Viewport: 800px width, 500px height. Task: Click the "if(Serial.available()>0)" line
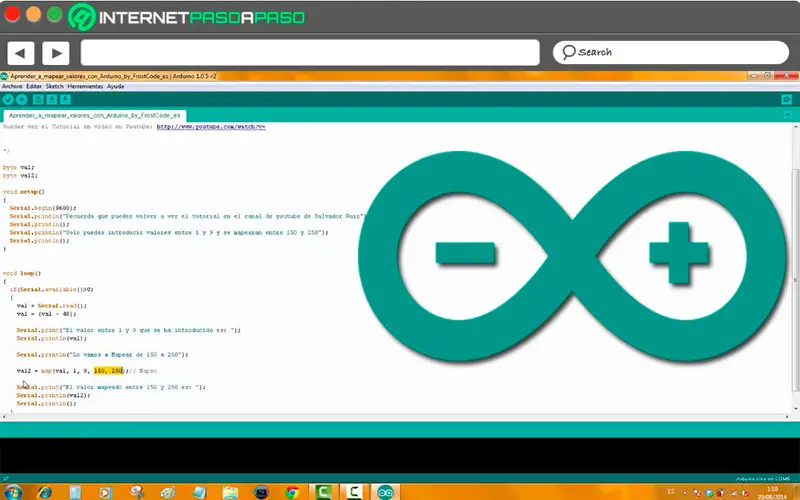tap(52, 290)
